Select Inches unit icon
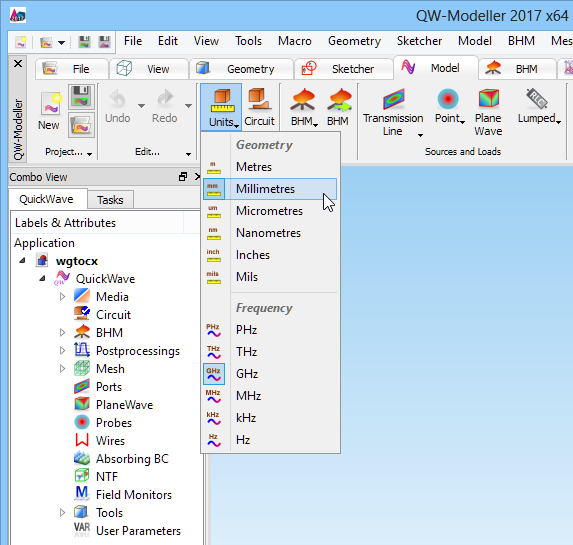 214,255
